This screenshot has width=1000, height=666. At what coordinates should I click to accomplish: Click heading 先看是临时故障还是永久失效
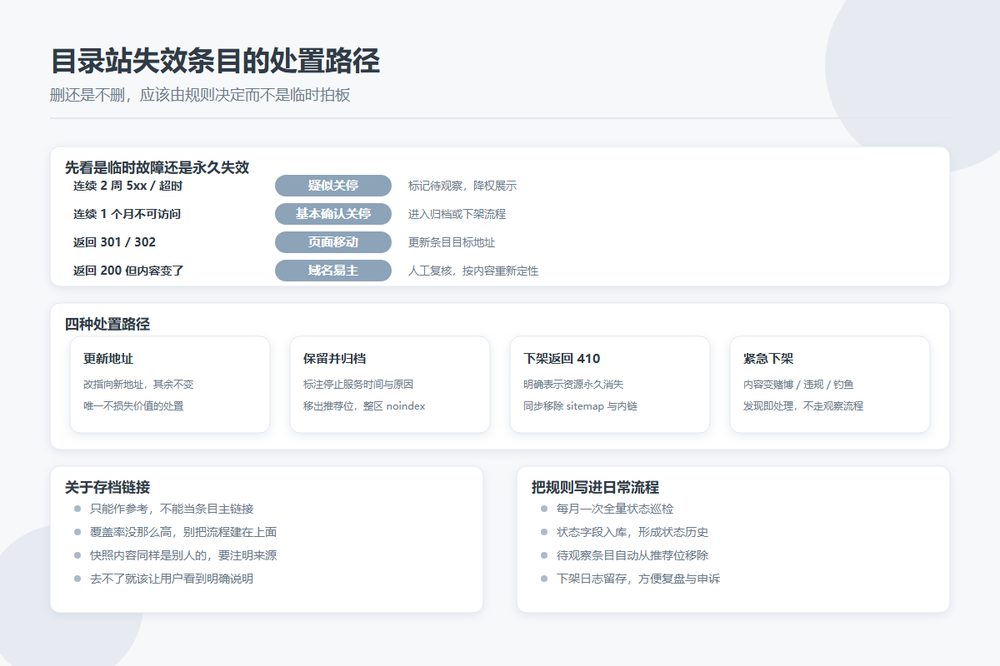click(157, 167)
